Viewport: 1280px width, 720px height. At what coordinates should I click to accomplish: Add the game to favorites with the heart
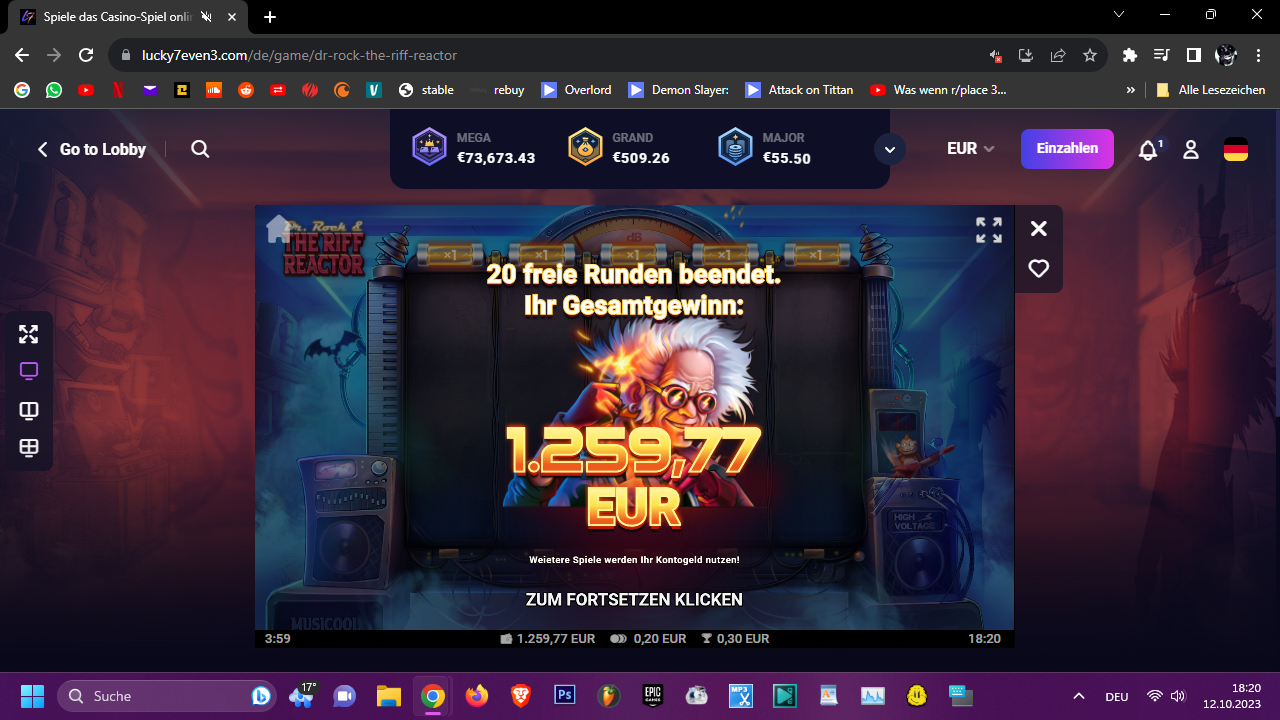click(1039, 269)
